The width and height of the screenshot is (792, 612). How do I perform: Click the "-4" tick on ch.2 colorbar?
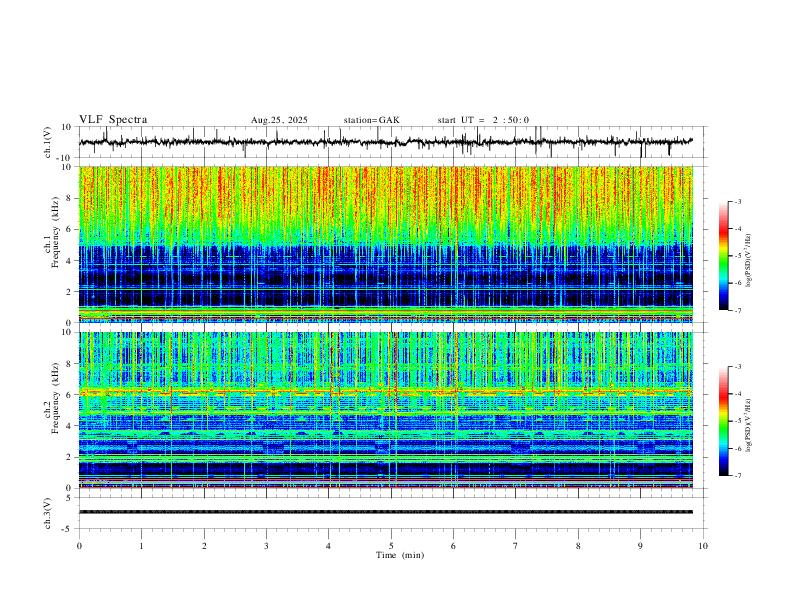737,394
